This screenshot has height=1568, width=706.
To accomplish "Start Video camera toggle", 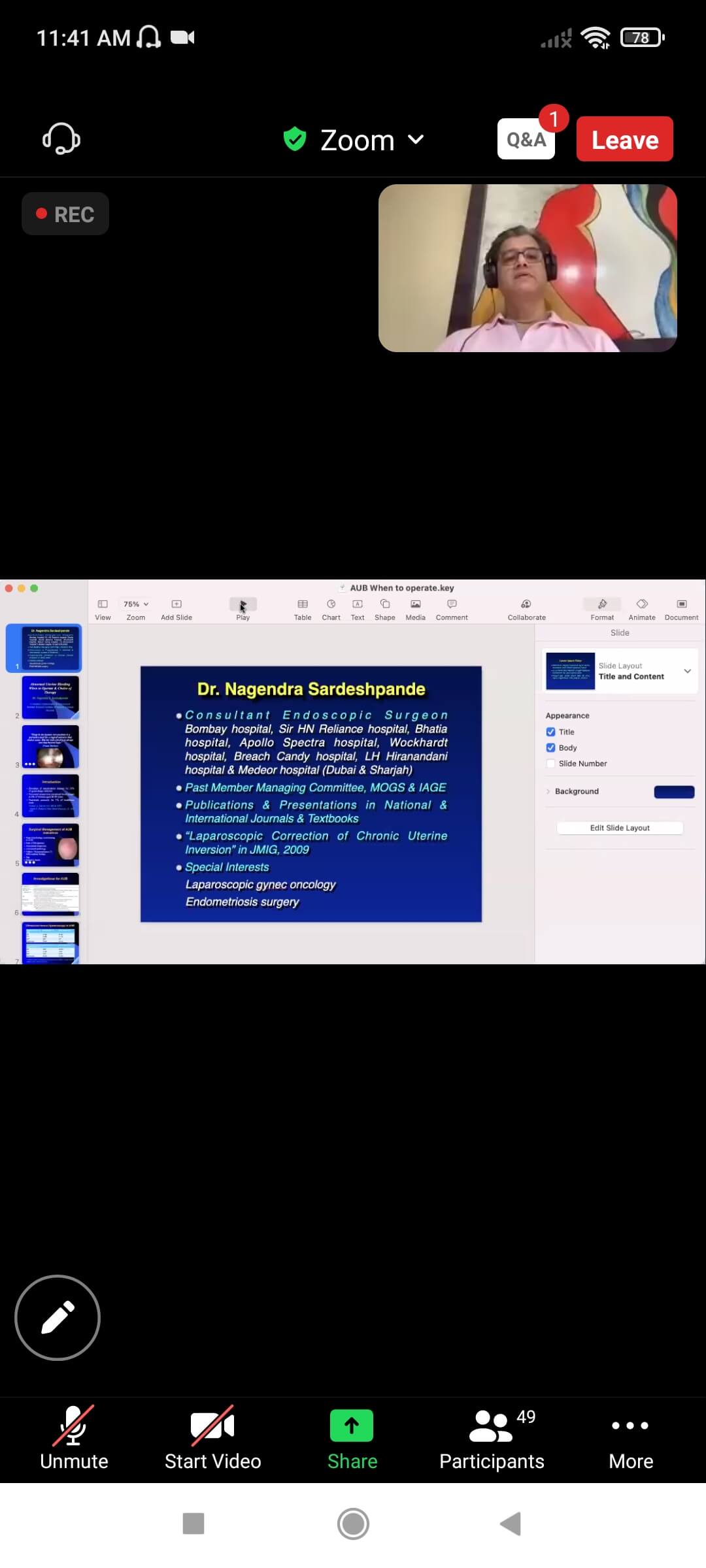I will 212,1437.
